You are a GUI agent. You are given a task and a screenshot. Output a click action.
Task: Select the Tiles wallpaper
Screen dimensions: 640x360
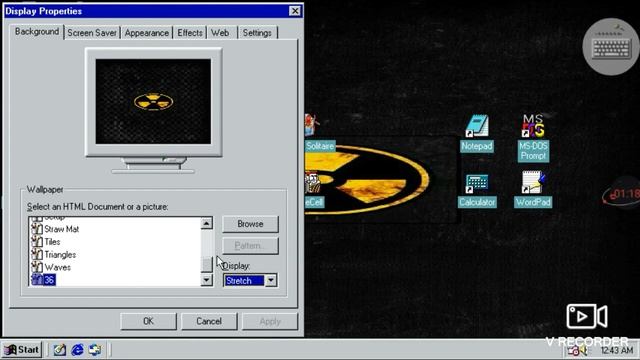[x=52, y=242]
